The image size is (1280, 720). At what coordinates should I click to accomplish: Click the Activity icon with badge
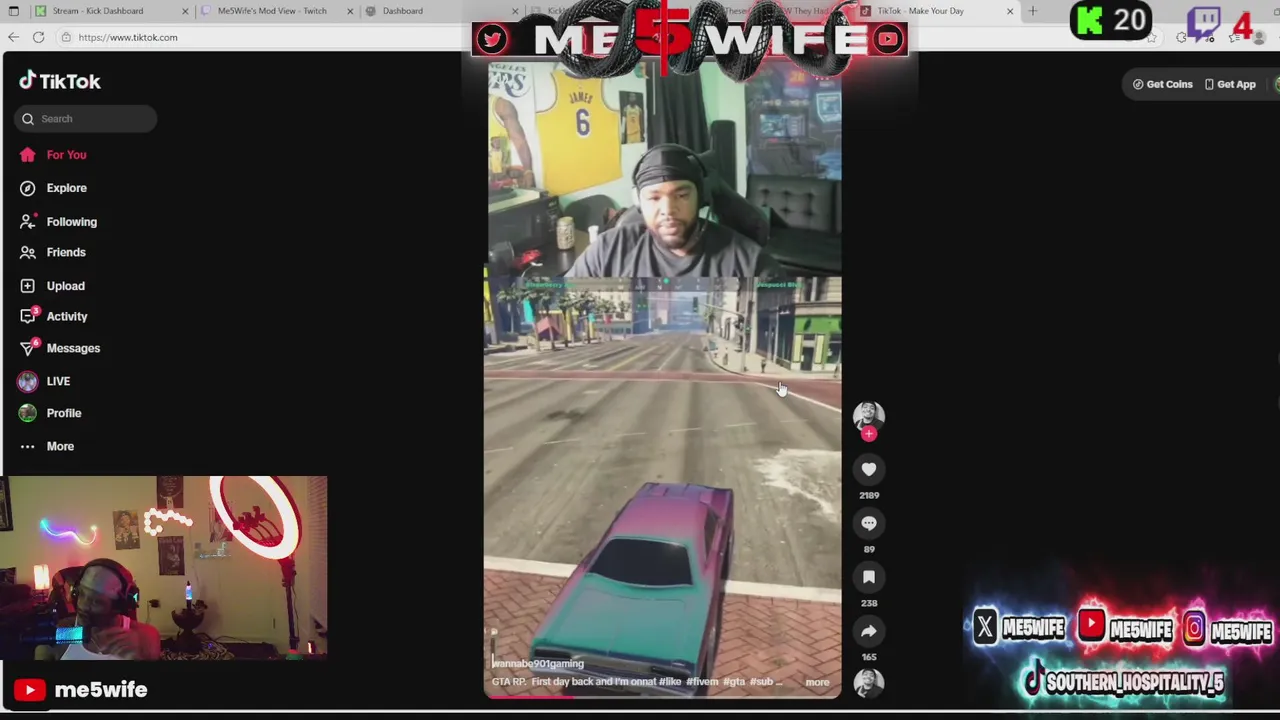28,316
